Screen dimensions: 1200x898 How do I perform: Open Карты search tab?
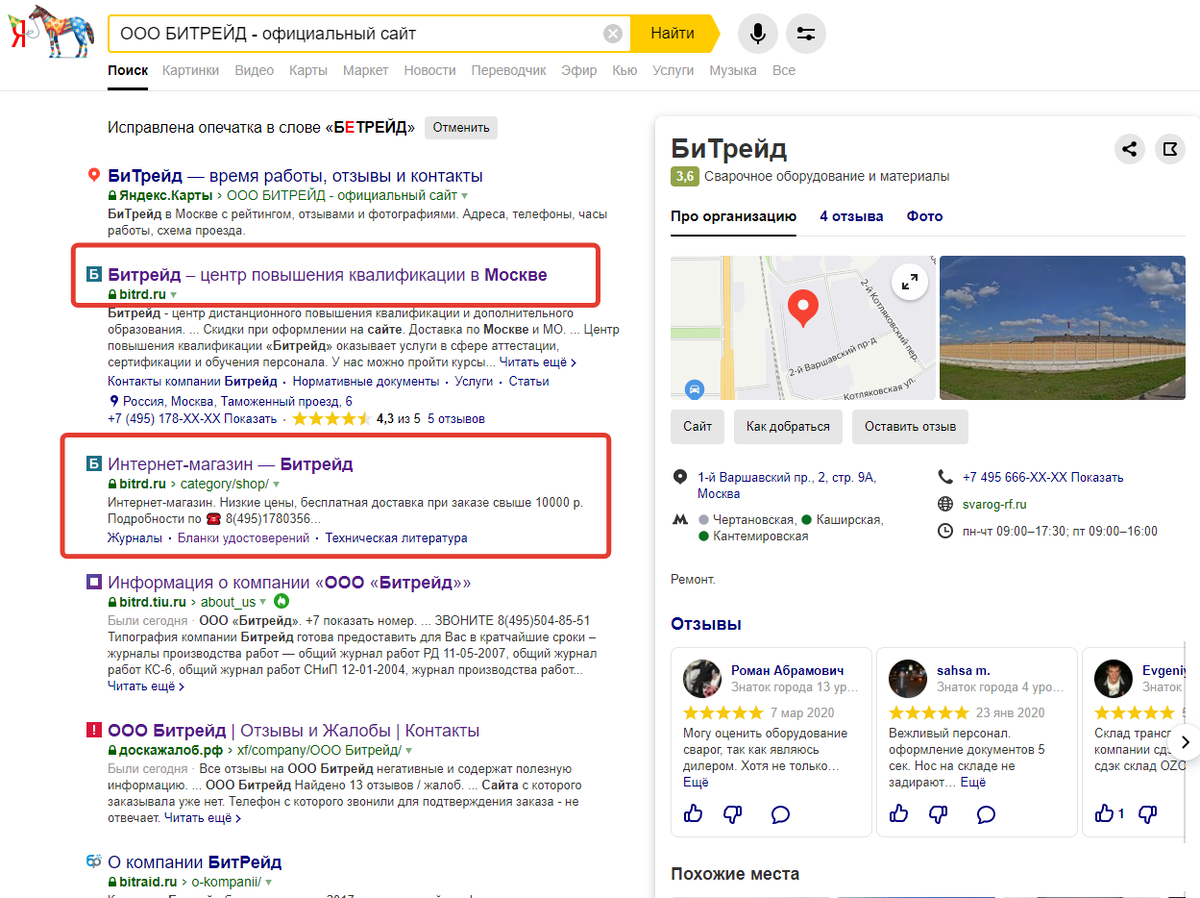[x=308, y=70]
